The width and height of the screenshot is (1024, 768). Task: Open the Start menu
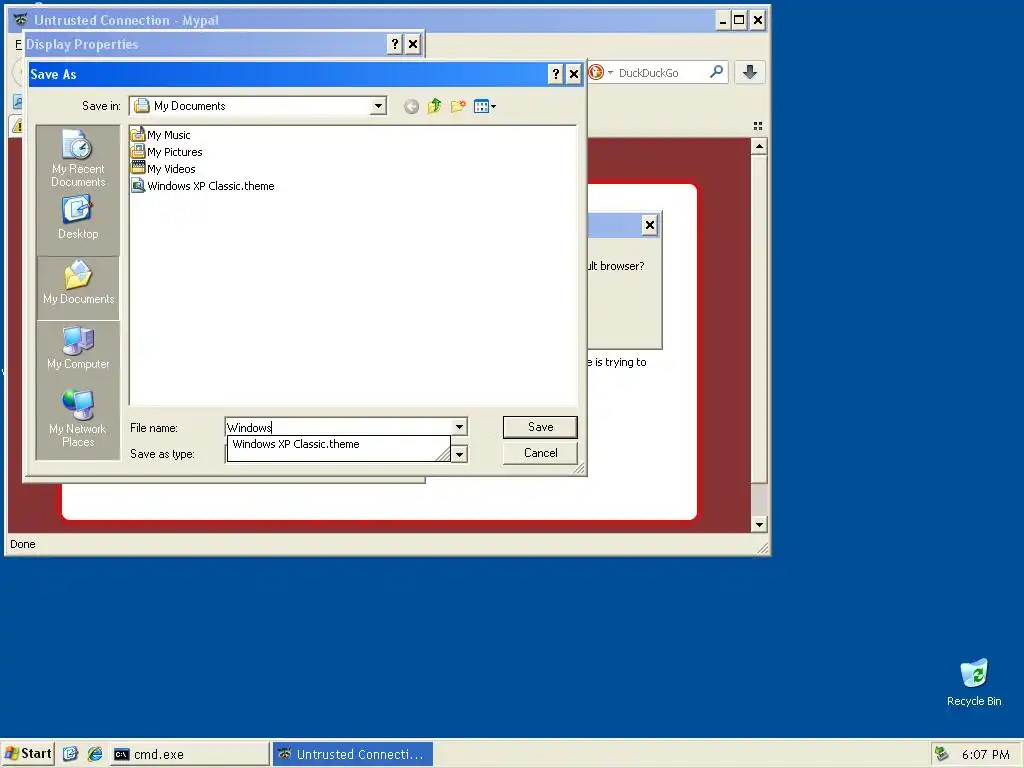coord(28,754)
